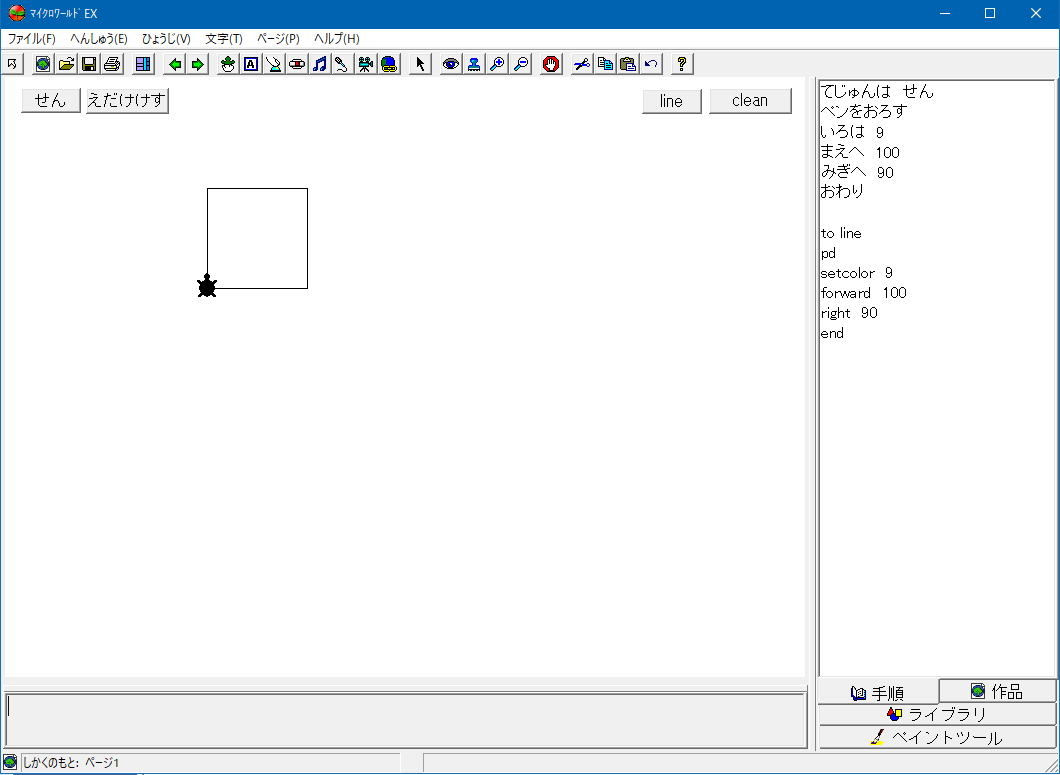Image resolution: width=1060 pixels, height=775 pixels.
Task: Select the zoom-out magnifier tool
Action: pos(520,64)
